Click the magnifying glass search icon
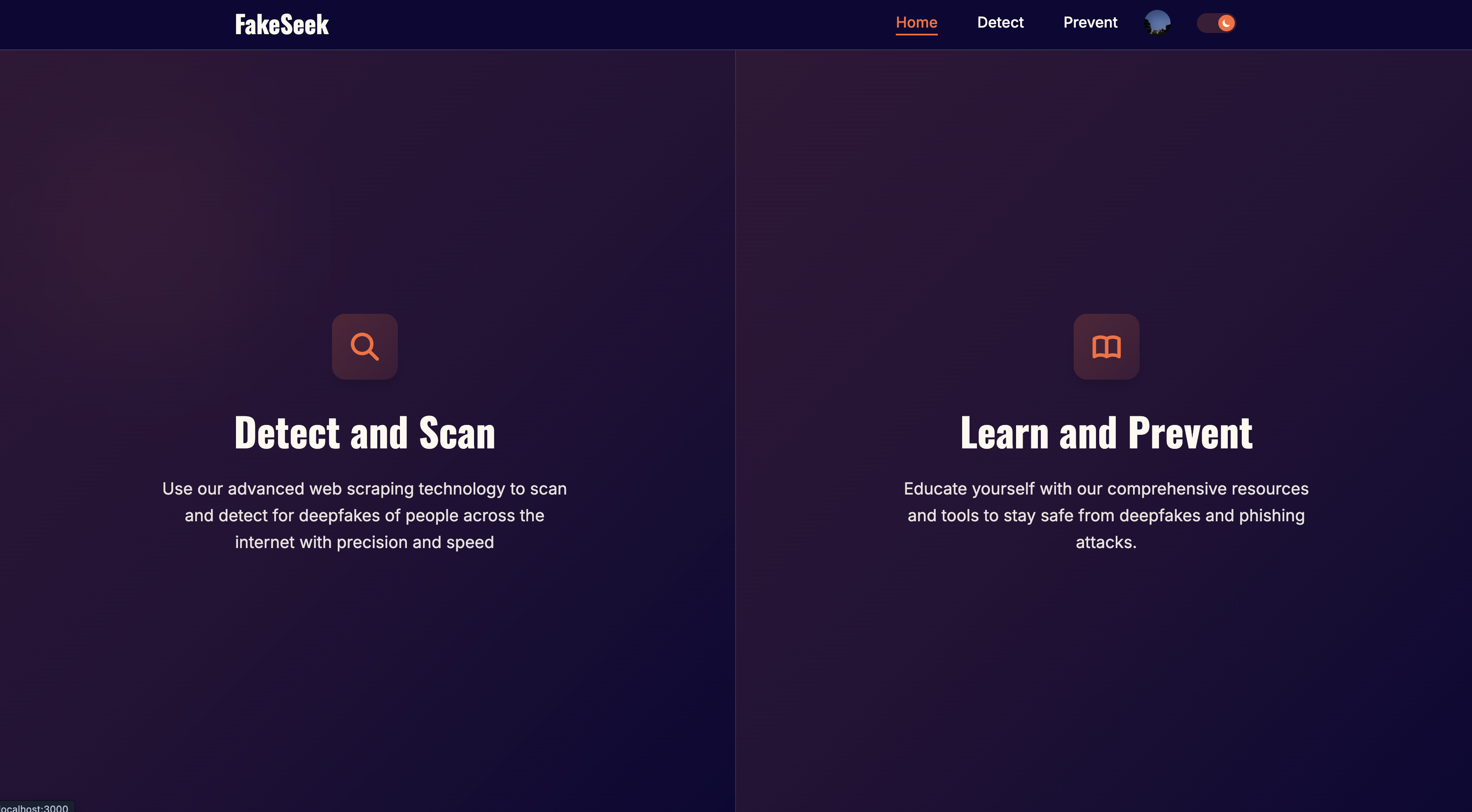Image resolution: width=1472 pixels, height=812 pixels. click(x=364, y=346)
